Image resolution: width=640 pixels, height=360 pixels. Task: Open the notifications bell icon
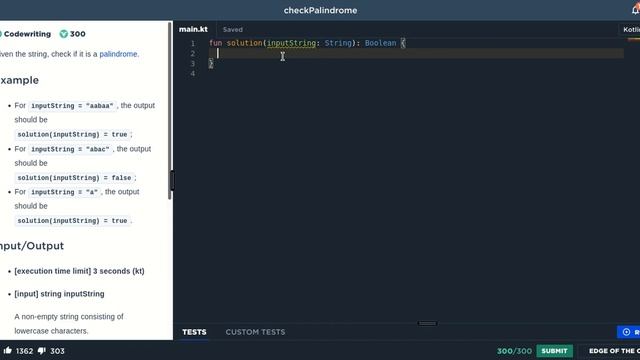click(636, 10)
